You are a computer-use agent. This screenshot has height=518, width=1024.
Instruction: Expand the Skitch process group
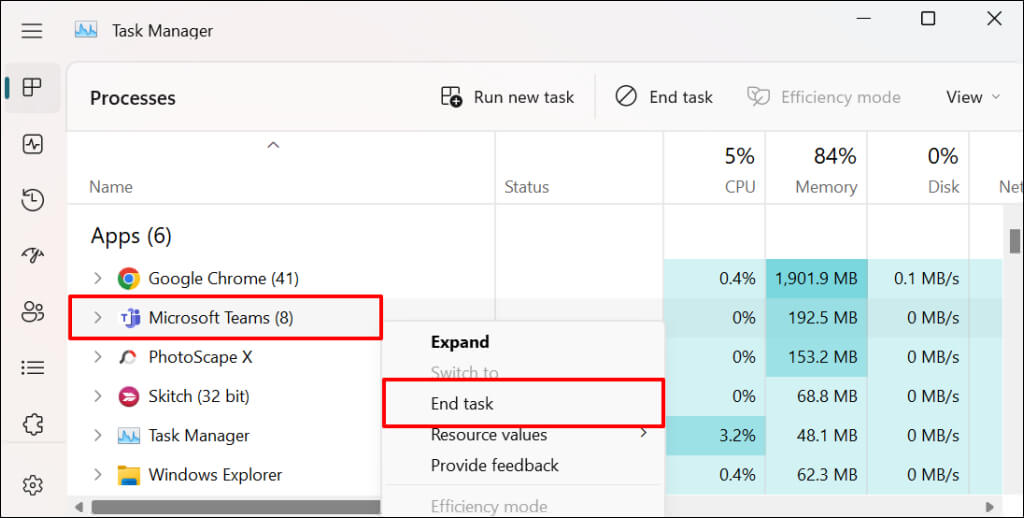click(97, 396)
